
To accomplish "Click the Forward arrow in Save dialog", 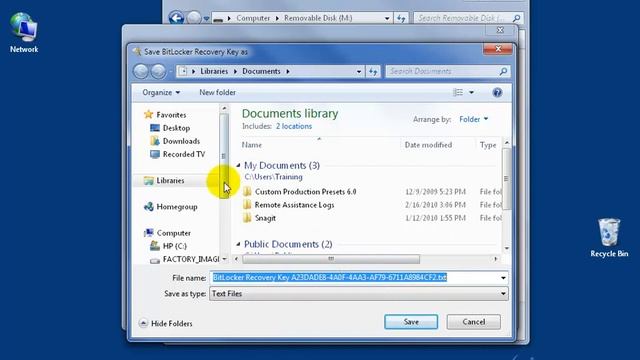I will (x=158, y=71).
